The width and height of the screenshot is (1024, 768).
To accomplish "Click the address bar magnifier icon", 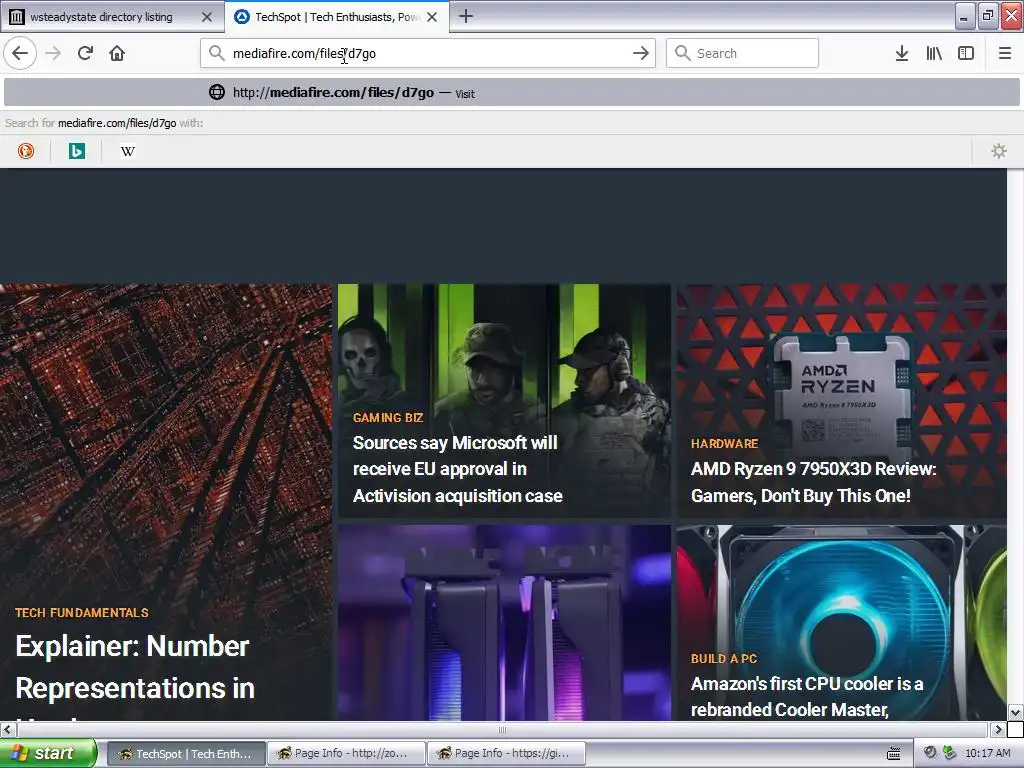I will click(x=216, y=53).
